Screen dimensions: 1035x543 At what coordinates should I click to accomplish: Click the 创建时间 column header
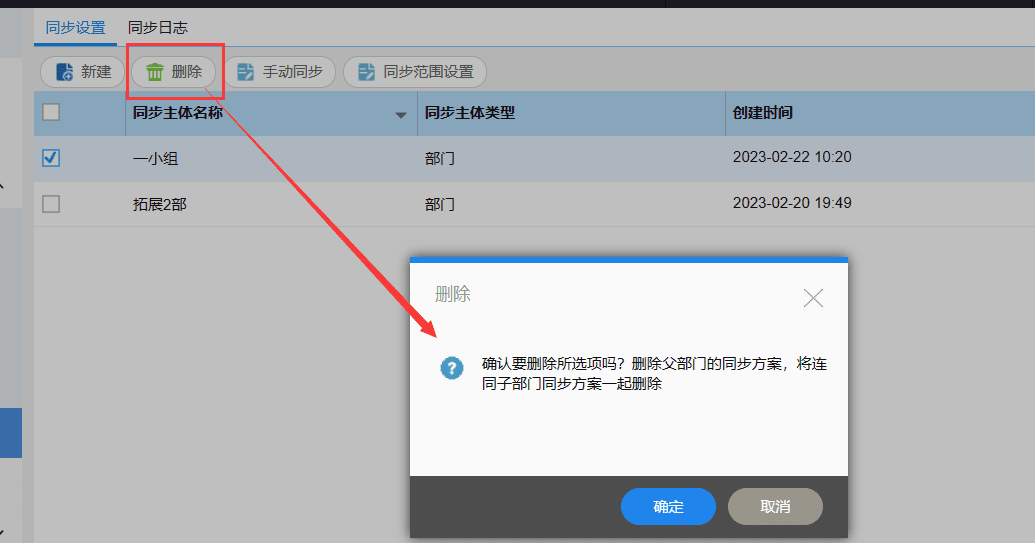click(762, 113)
